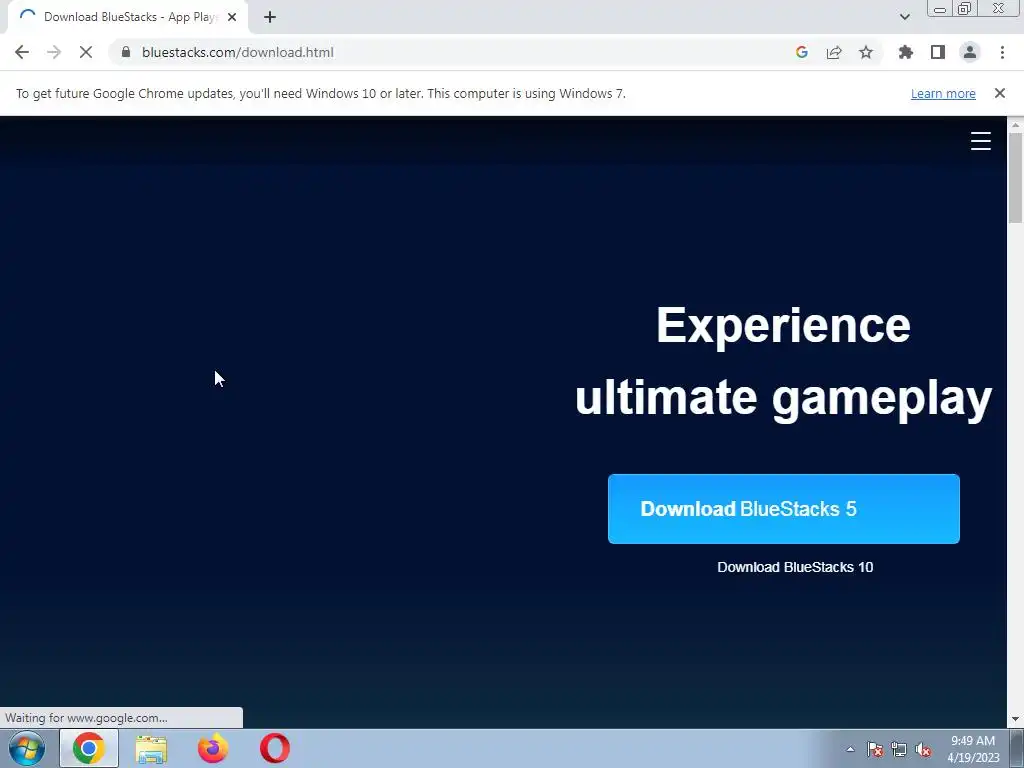Open the muted volume tray icon
This screenshot has width=1024, height=768.
pos(923,749)
